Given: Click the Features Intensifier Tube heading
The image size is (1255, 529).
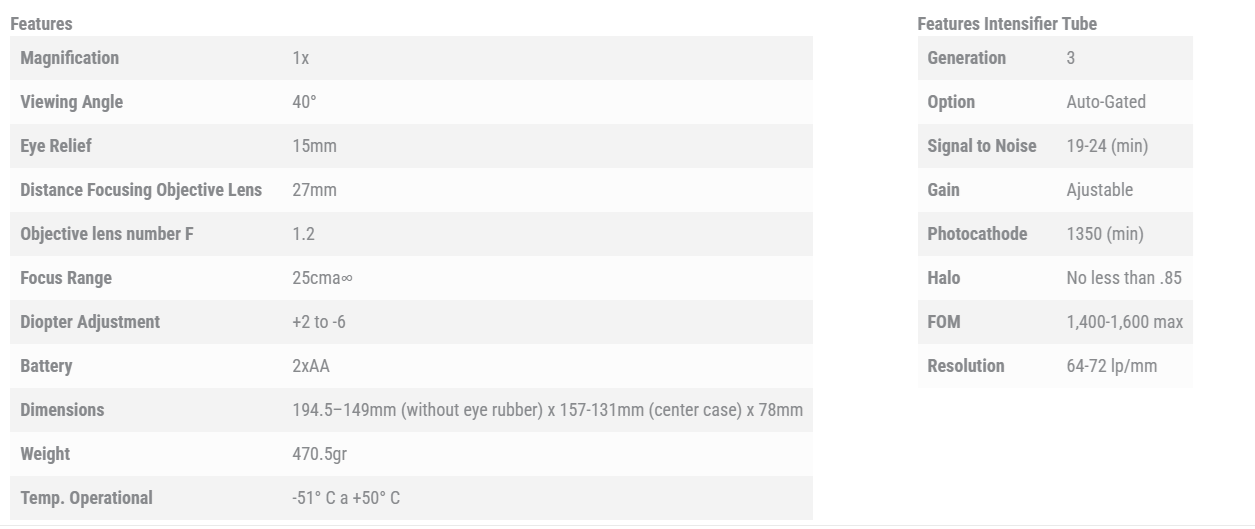Looking at the screenshot, I should coord(1006,24).
